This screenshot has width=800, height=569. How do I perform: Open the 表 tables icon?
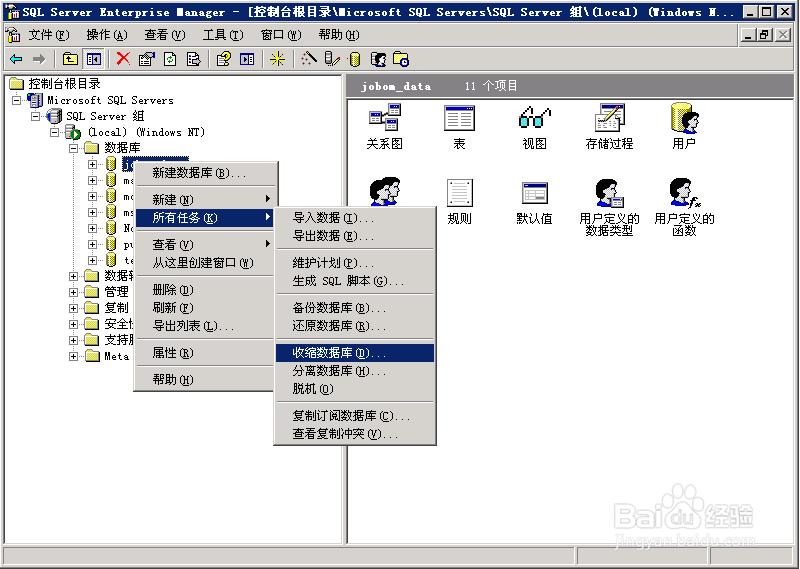(459, 127)
